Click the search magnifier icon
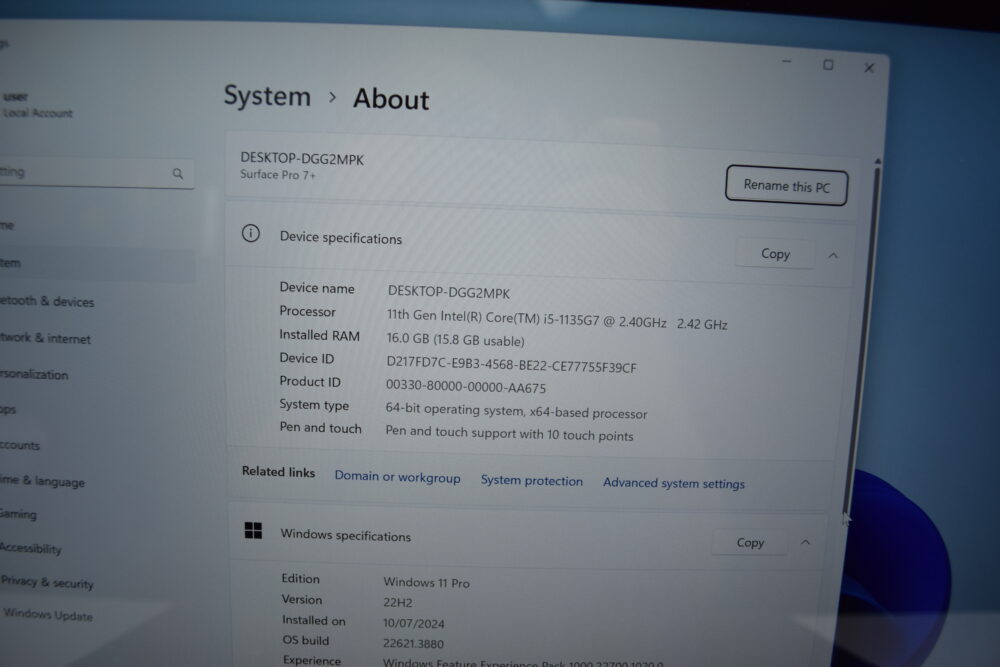The width and height of the screenshot is (1000, 667). [178, 173]
